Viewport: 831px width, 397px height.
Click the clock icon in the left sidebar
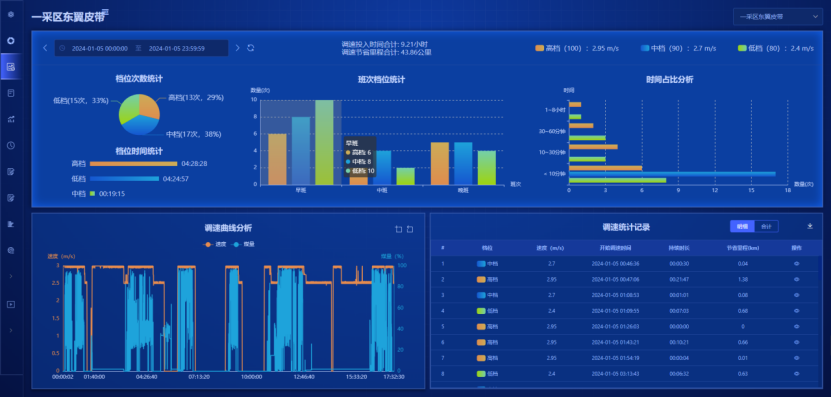[11, 145]
